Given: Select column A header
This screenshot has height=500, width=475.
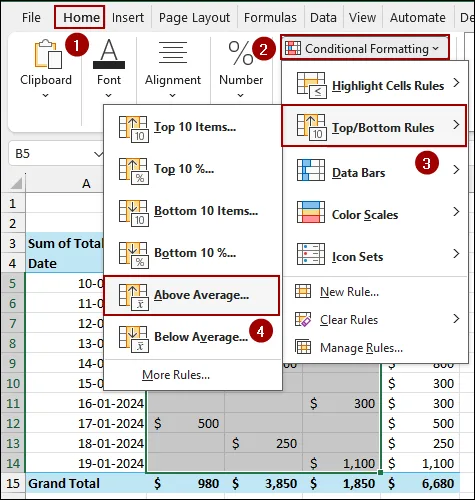Looking at the screenshot, I should tap(86, 183).
